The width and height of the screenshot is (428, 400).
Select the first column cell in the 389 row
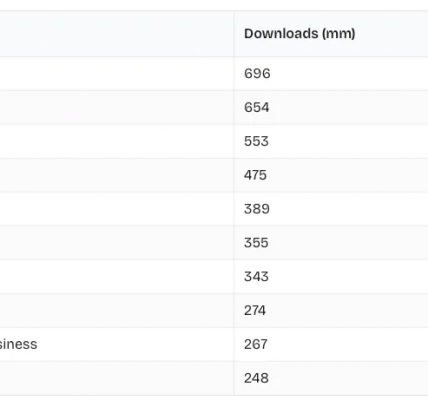tap(117, 209)
